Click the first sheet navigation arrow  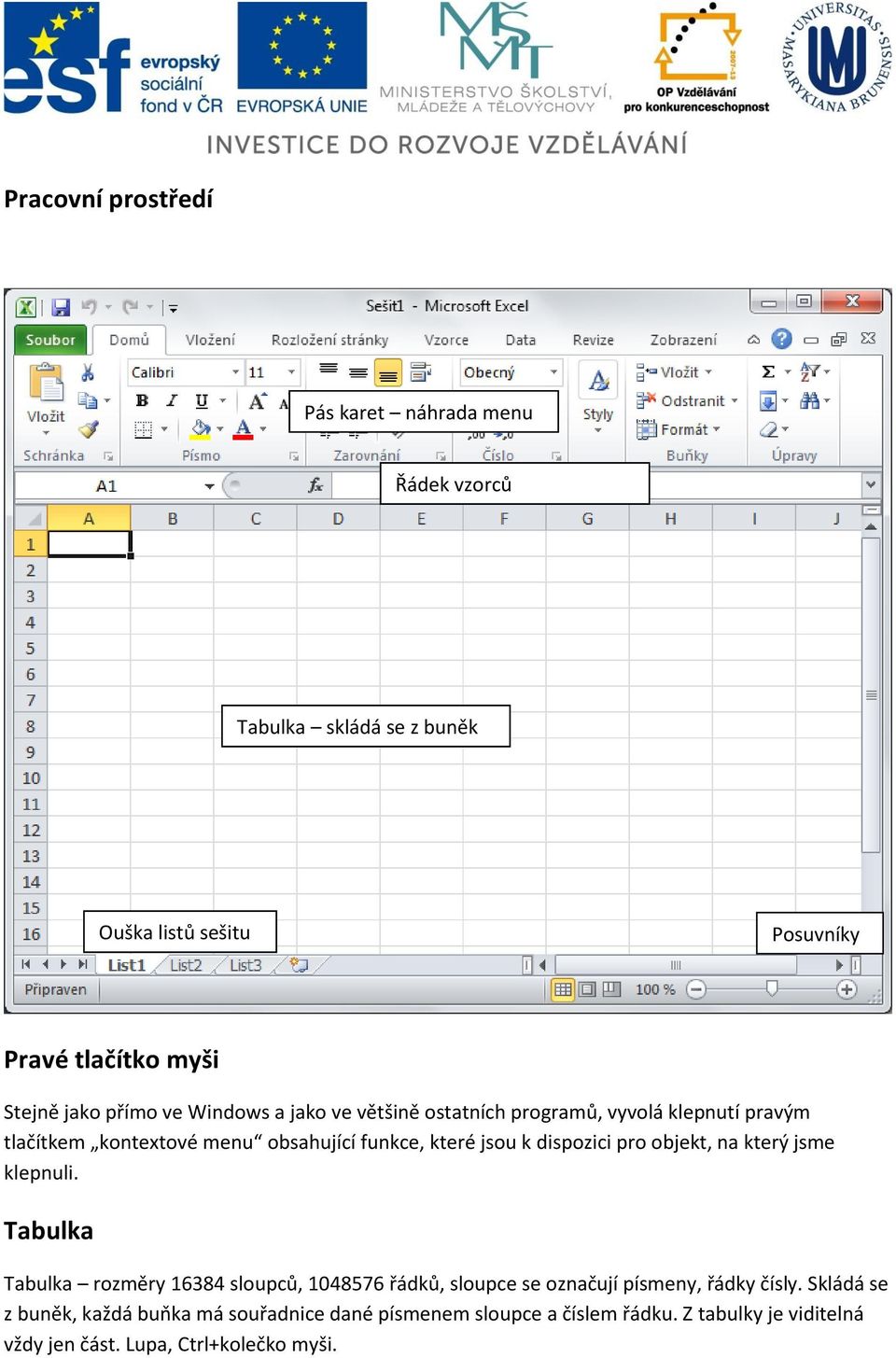[25, 965]
